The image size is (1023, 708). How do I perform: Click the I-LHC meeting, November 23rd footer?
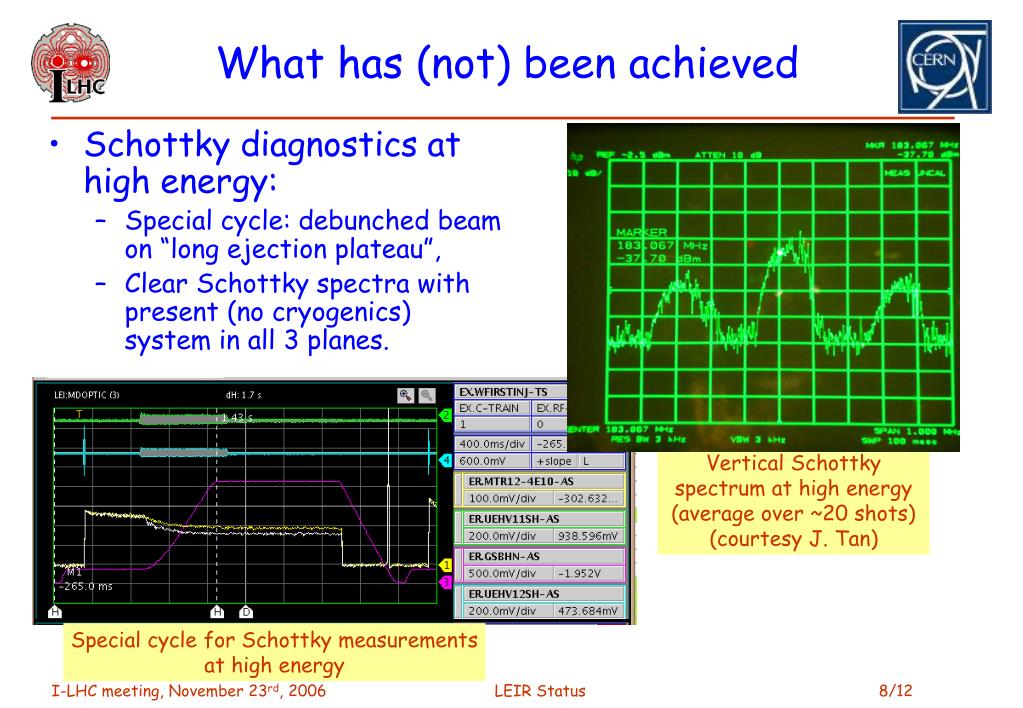(189, 690)
